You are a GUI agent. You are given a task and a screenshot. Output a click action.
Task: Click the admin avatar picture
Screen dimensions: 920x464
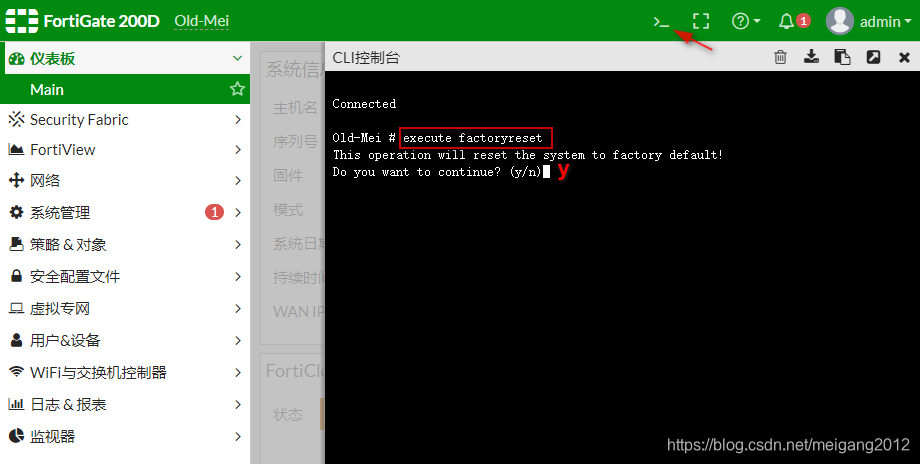coord(840,21)
